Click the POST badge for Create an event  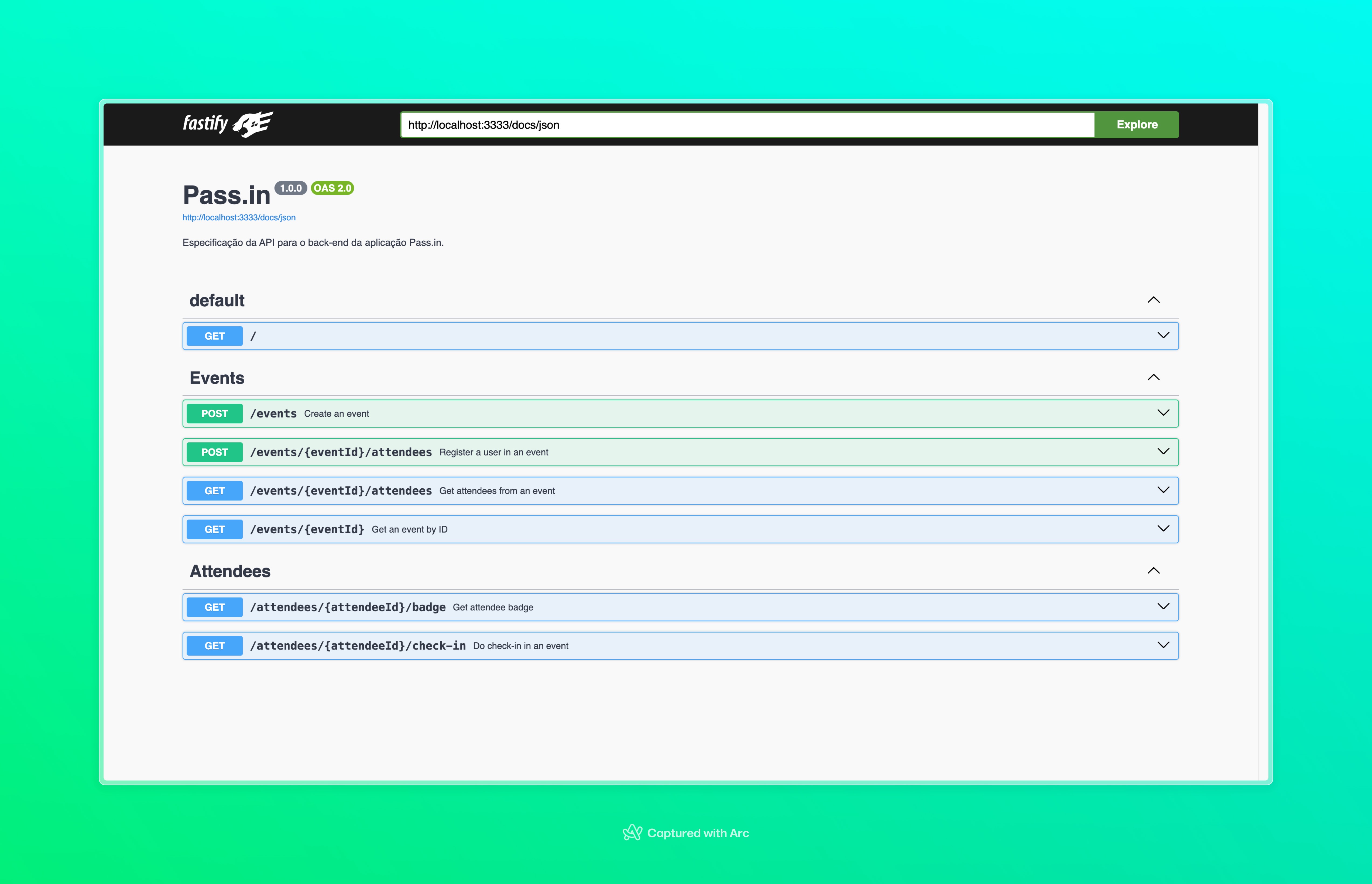click(215, 413)
